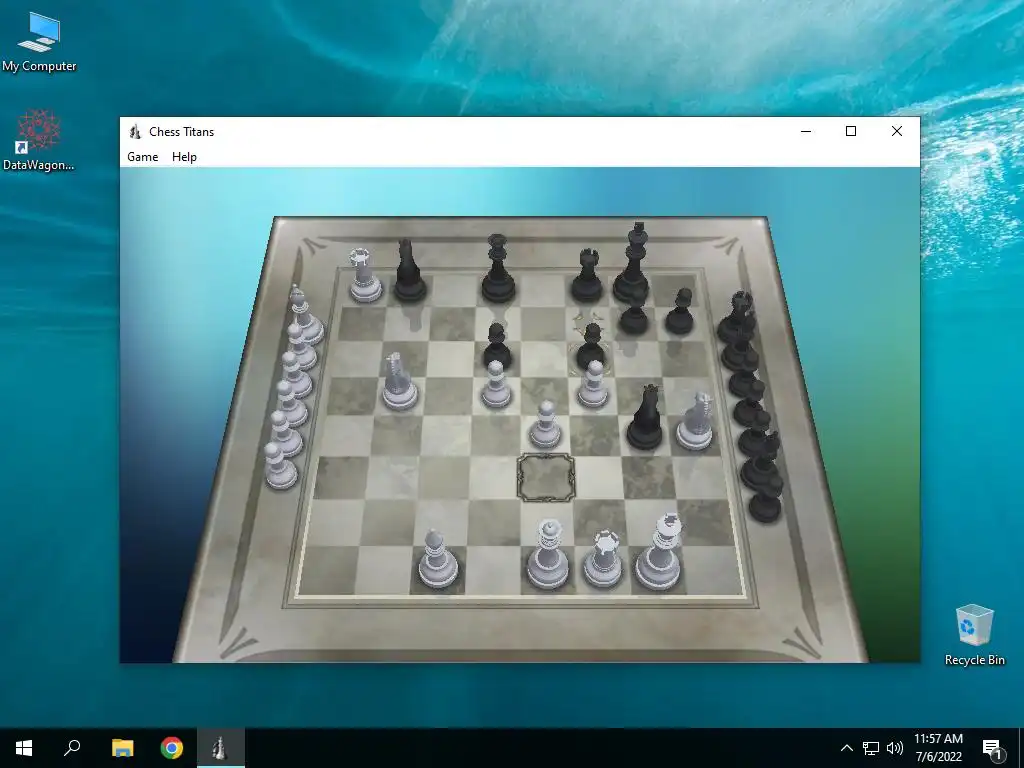Show hidden system tray icons
The width and height of the screenshot is (1024, 768).
(x=846, y=748)
